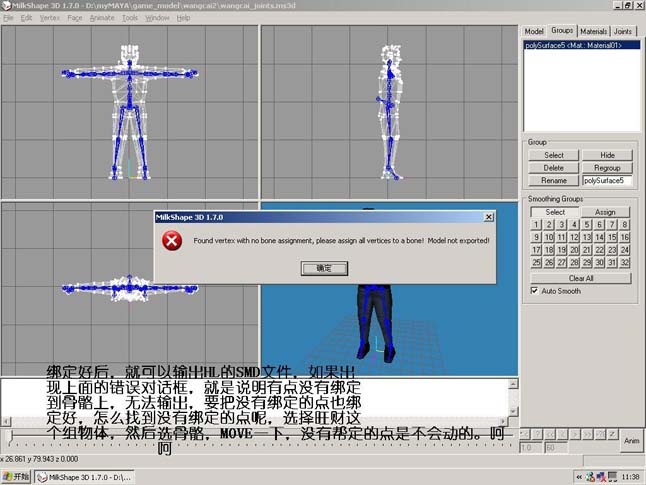
Task: Click the rewind (<<) playback button
Action: point(550,434)
